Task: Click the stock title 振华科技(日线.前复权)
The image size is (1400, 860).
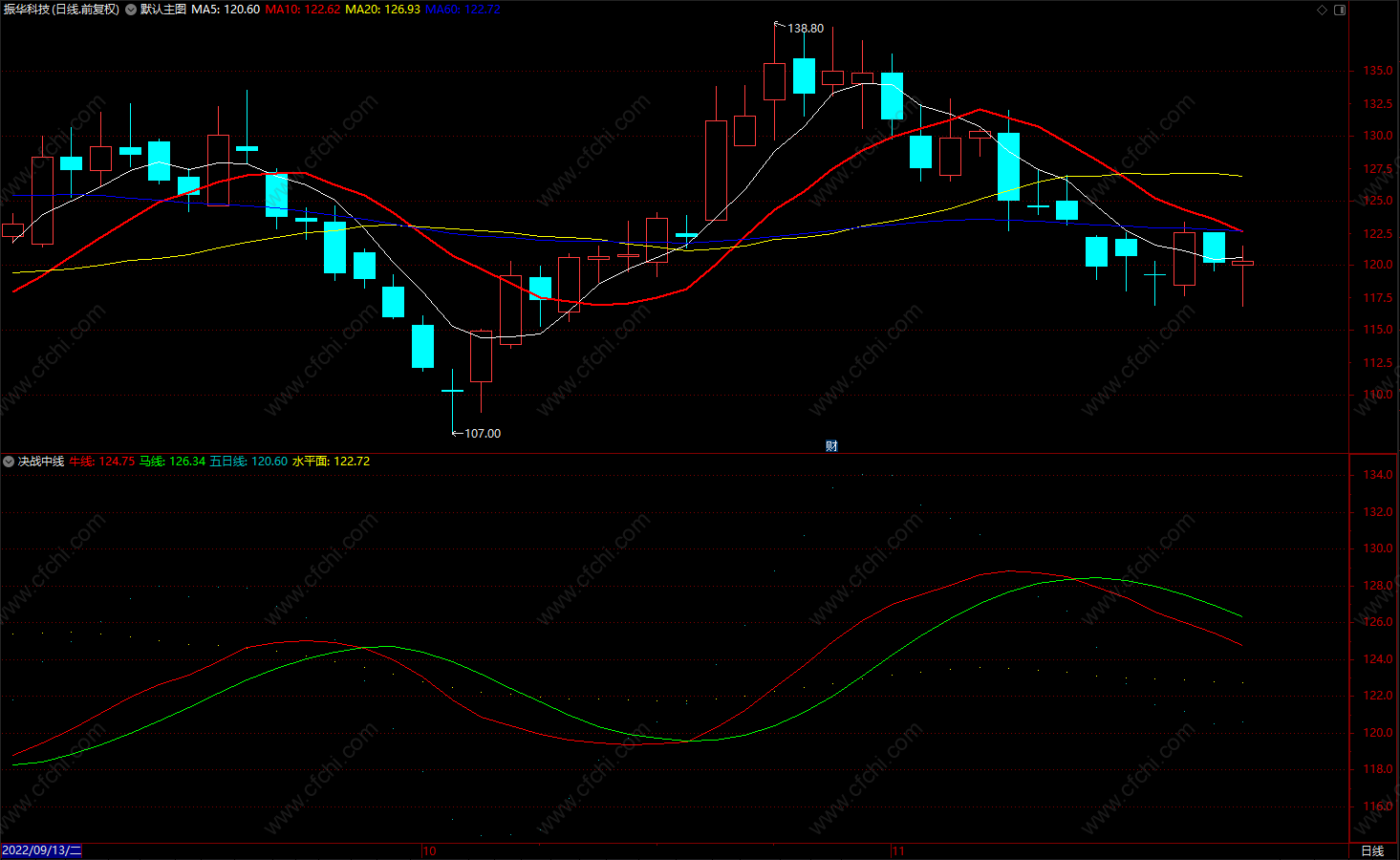Action: click(x=62, y=10)
